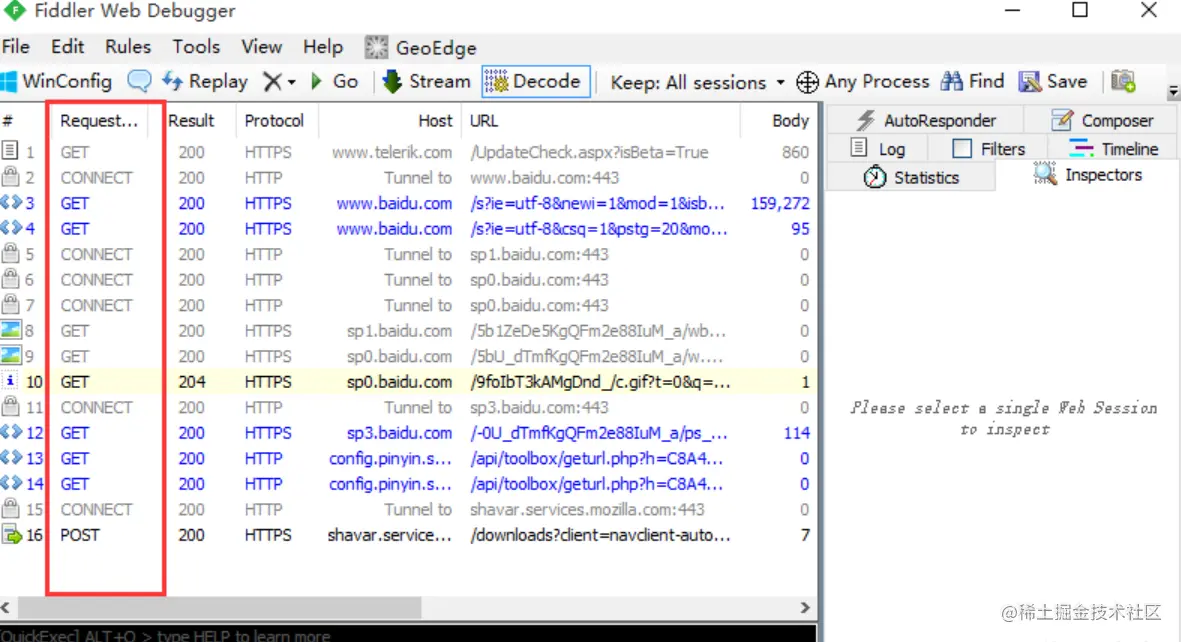
Task: Open the Edit menu
Action: pyautogui.click(x=67, y=47)
